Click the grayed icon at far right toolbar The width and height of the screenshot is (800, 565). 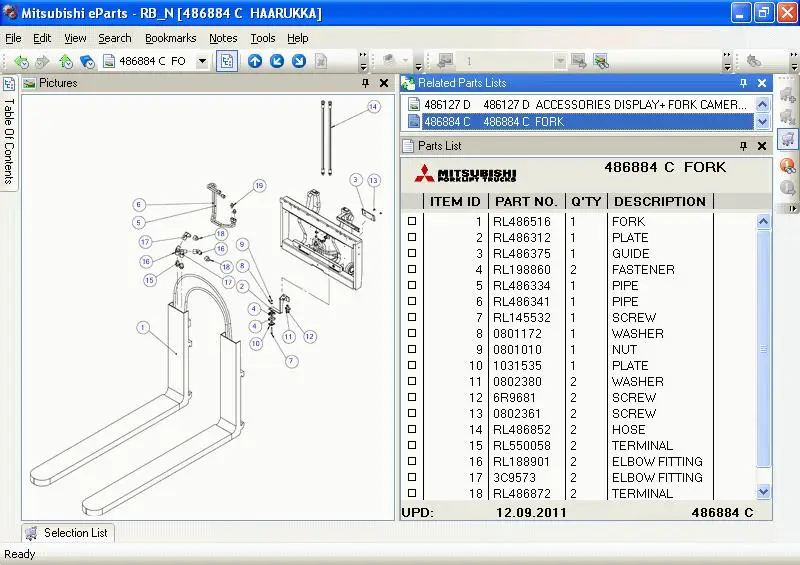pos(754,62)
